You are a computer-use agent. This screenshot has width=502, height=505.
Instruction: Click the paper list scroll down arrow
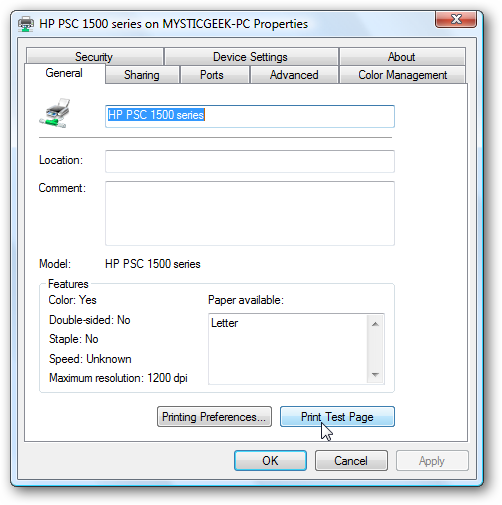point(375,375)
